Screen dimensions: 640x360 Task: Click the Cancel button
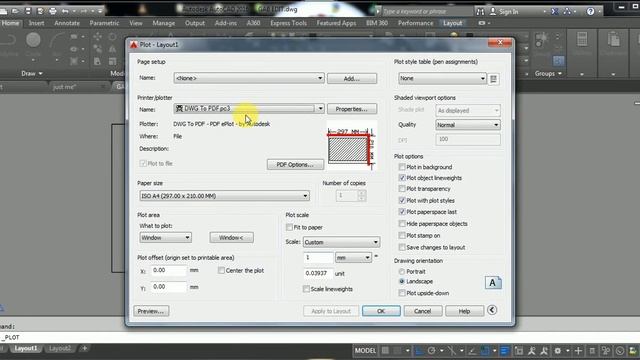(422, 311)
